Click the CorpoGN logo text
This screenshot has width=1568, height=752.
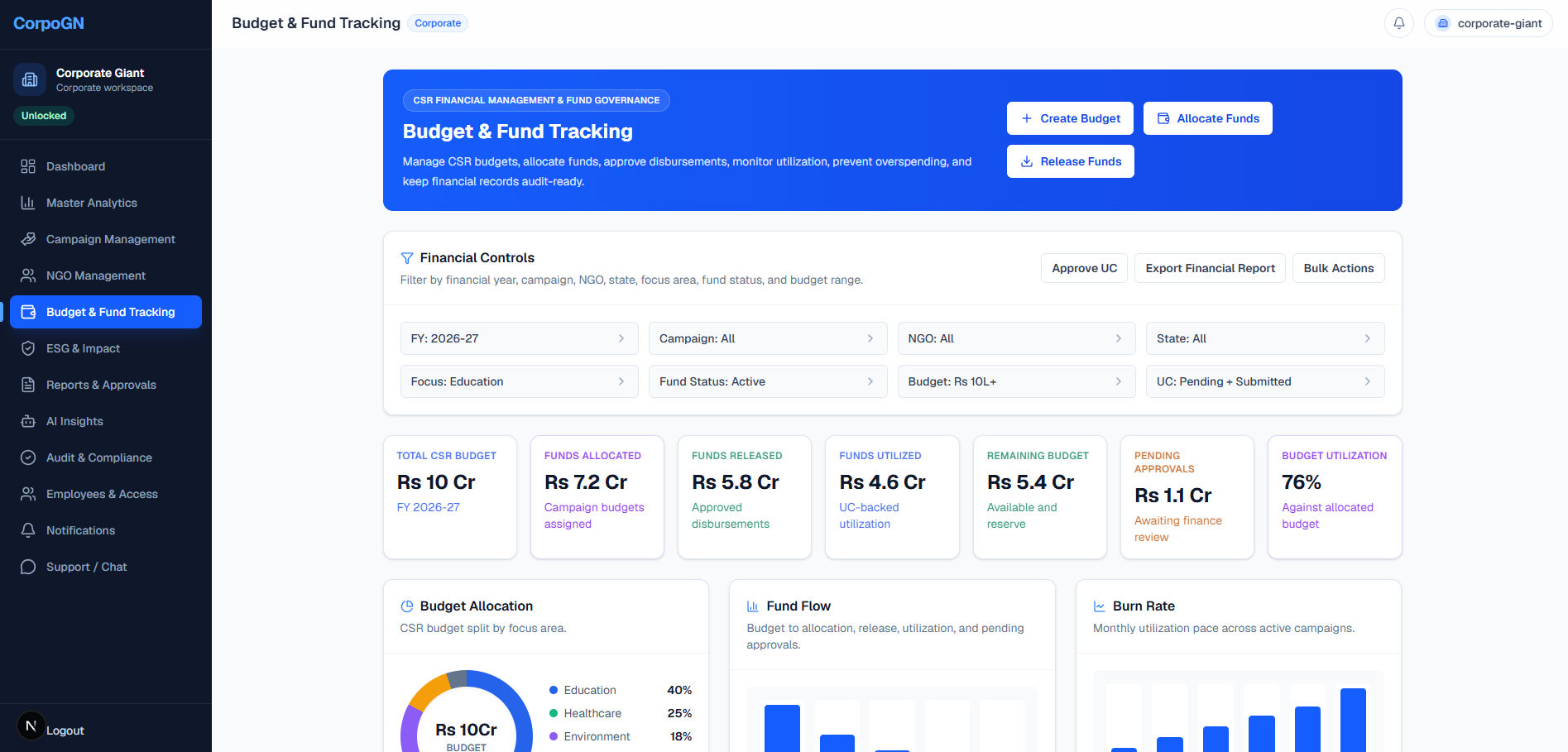(49, 23)
